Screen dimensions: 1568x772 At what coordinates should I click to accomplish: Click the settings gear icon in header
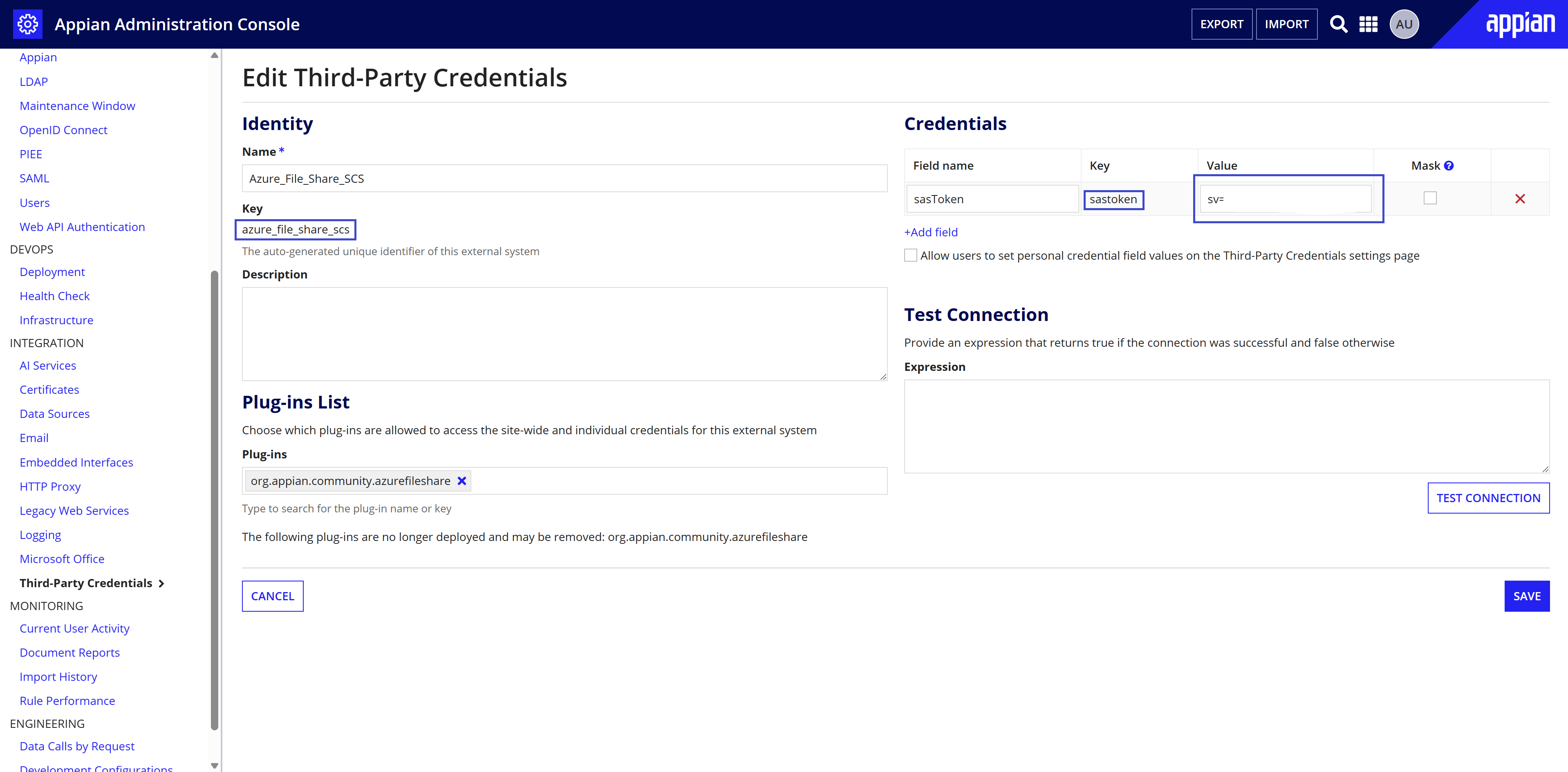pyautogui.click(x=27, y=25)
